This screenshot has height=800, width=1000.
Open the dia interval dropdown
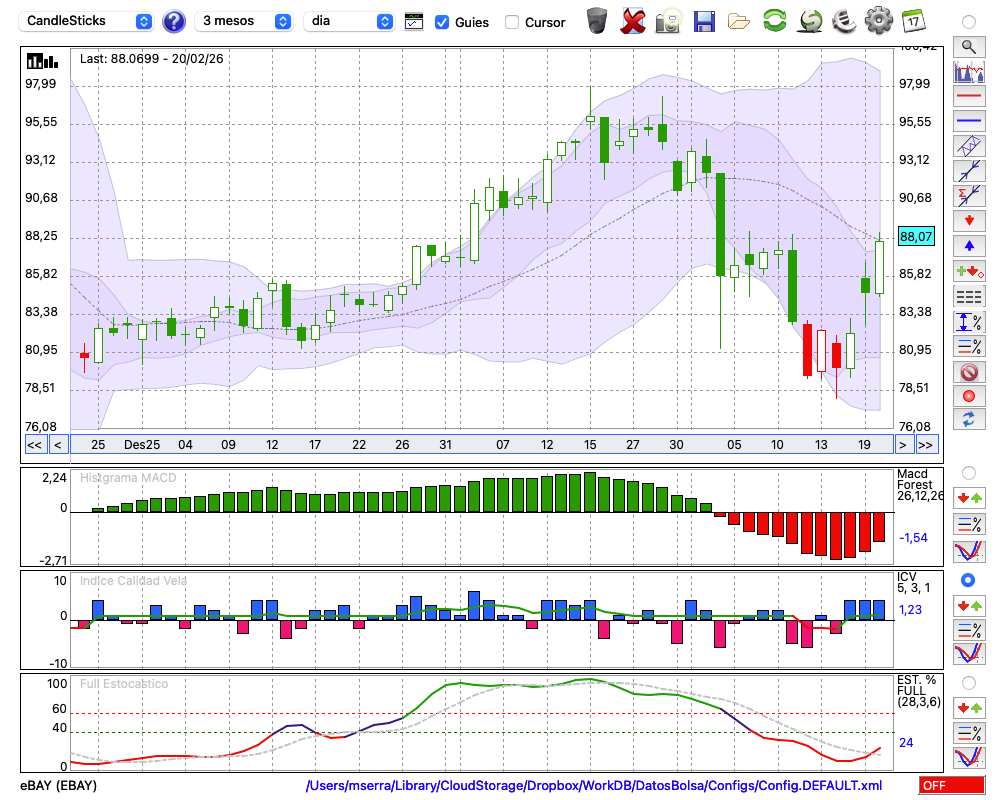click(349, 21)
